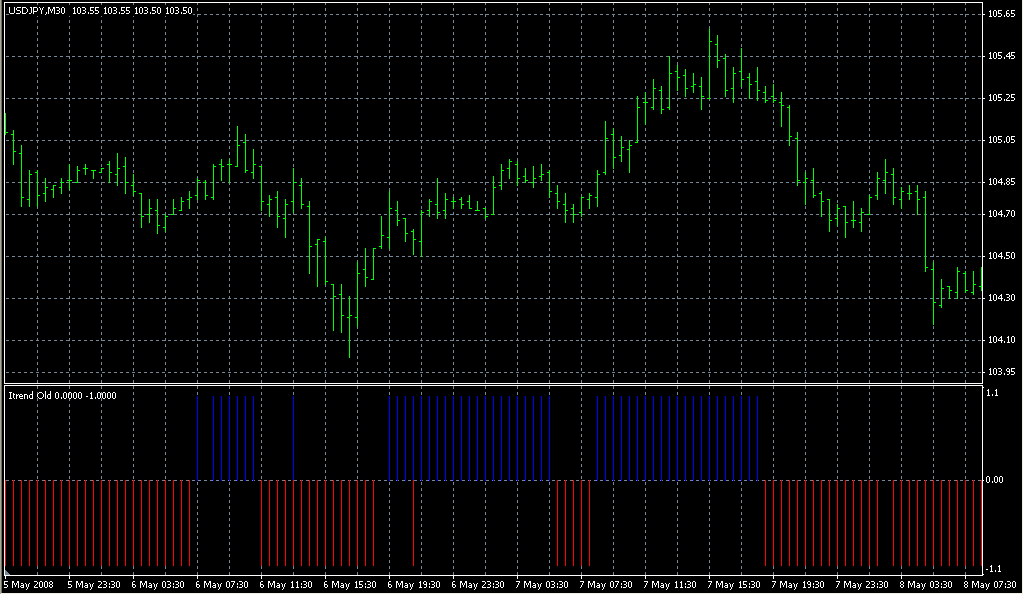Viewport: 1024px width, 594px height.
Task: Click the 5 May 2008 time label
Action: coord(29,585)
